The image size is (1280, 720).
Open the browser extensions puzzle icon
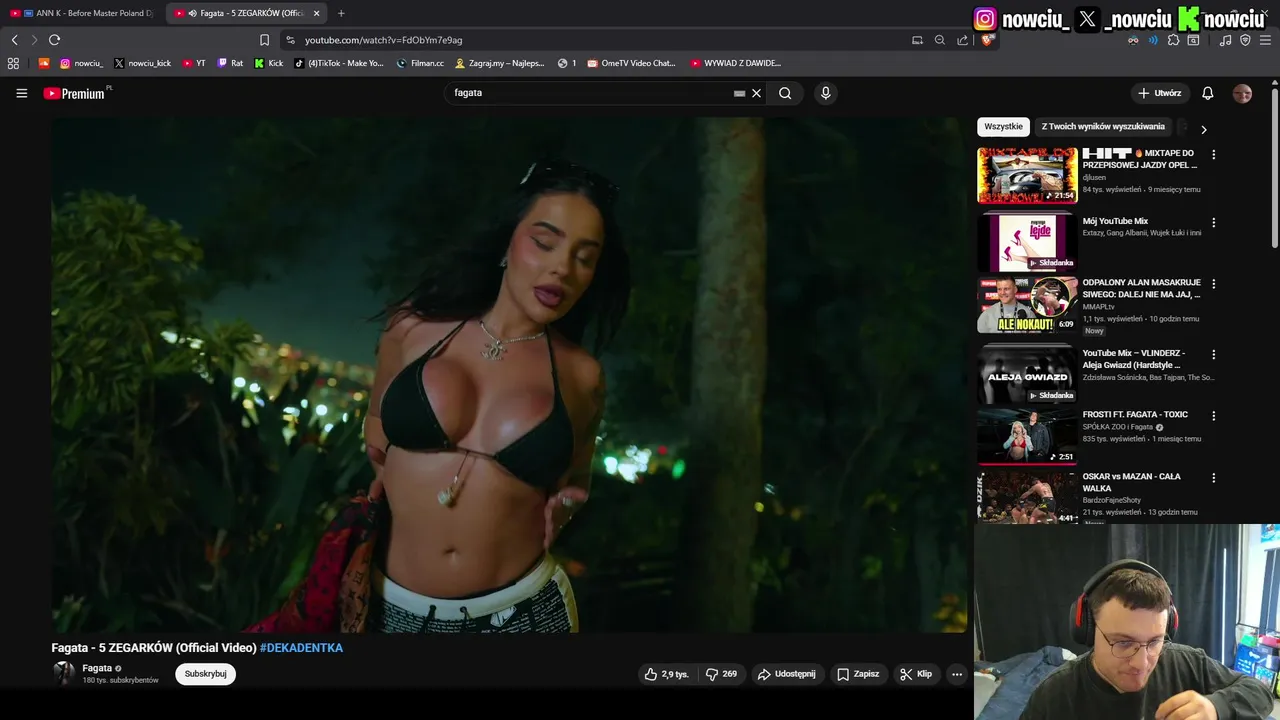1173,40
